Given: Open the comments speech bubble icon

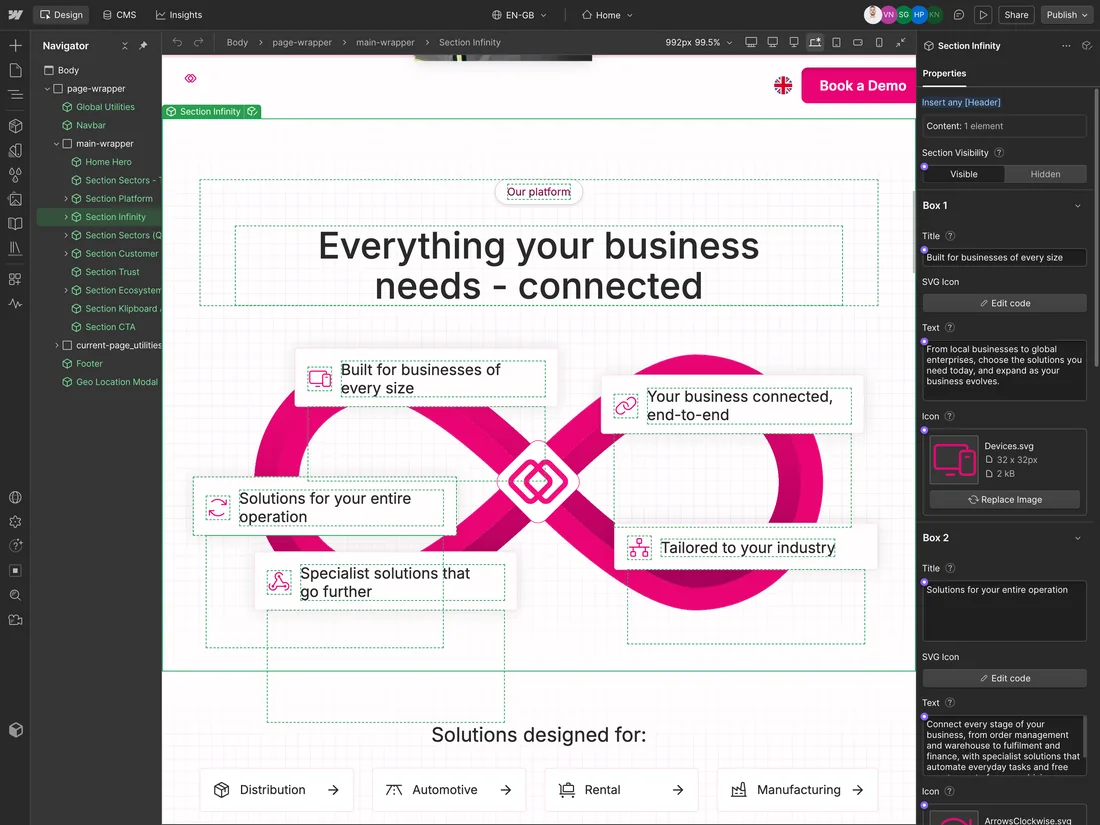Looking at the screenshot, I should pyautogui.click(x=959, y=15).
